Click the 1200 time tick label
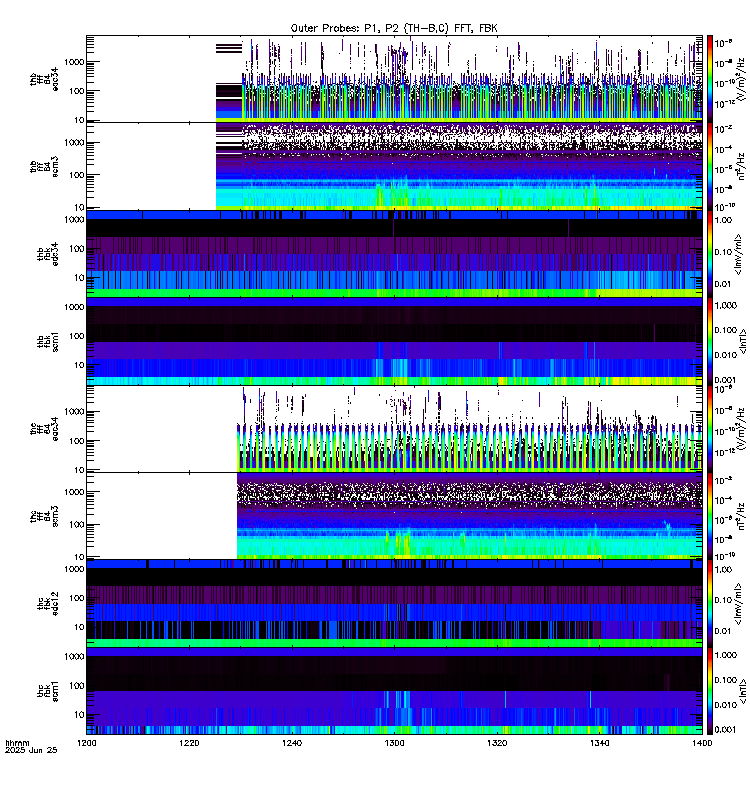The height and width of the screenshot is (800, 750). coord(86,743)
